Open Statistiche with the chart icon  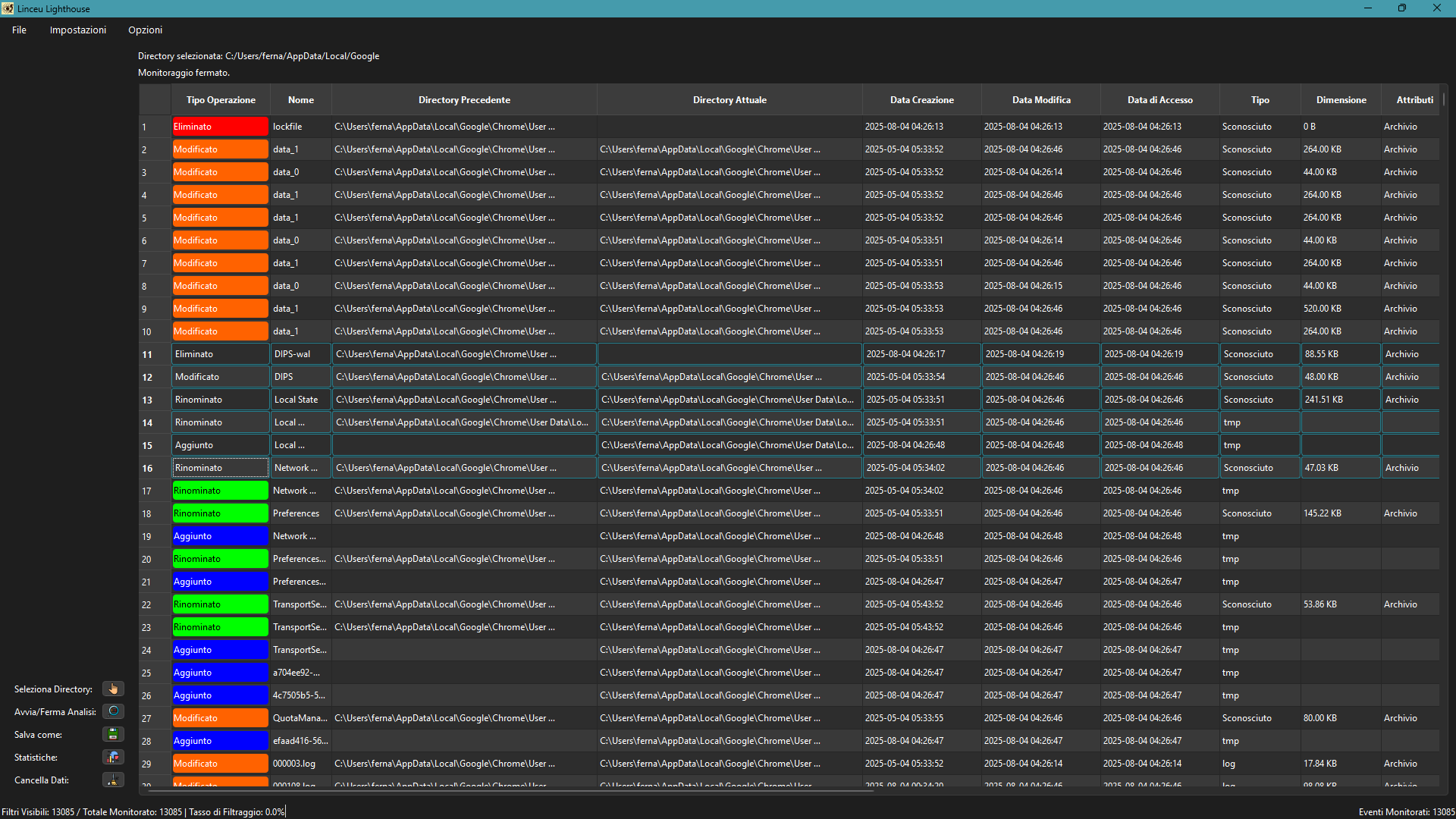click(113, 757)
